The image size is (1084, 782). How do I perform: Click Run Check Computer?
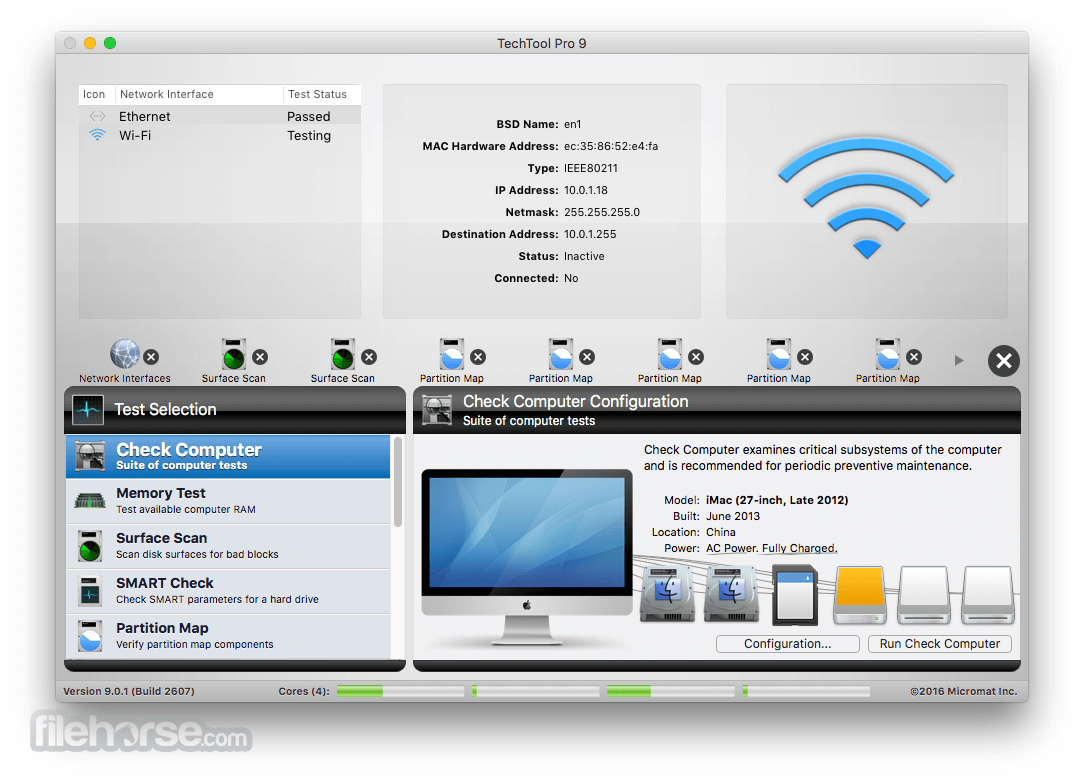click(x=940, y=644)
